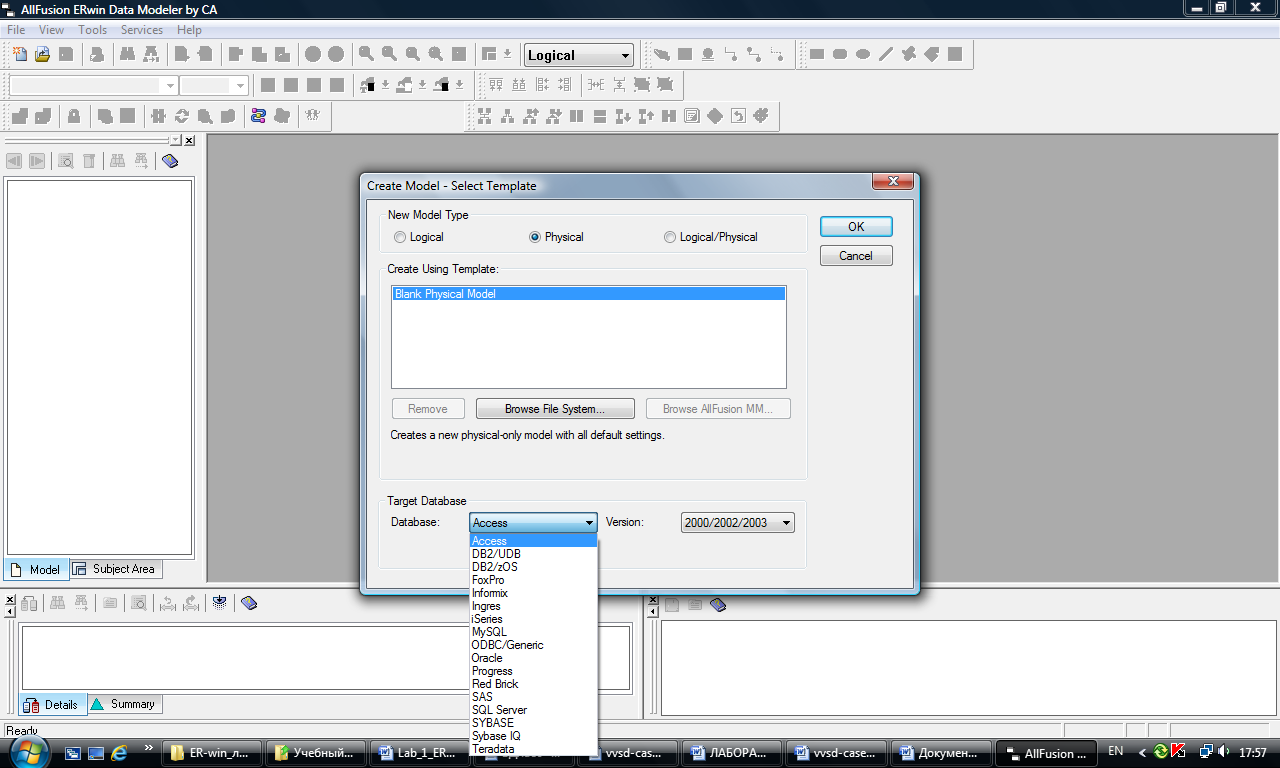Switch to the Summary tab
The image size is (1280, 768).
(124, 704)
